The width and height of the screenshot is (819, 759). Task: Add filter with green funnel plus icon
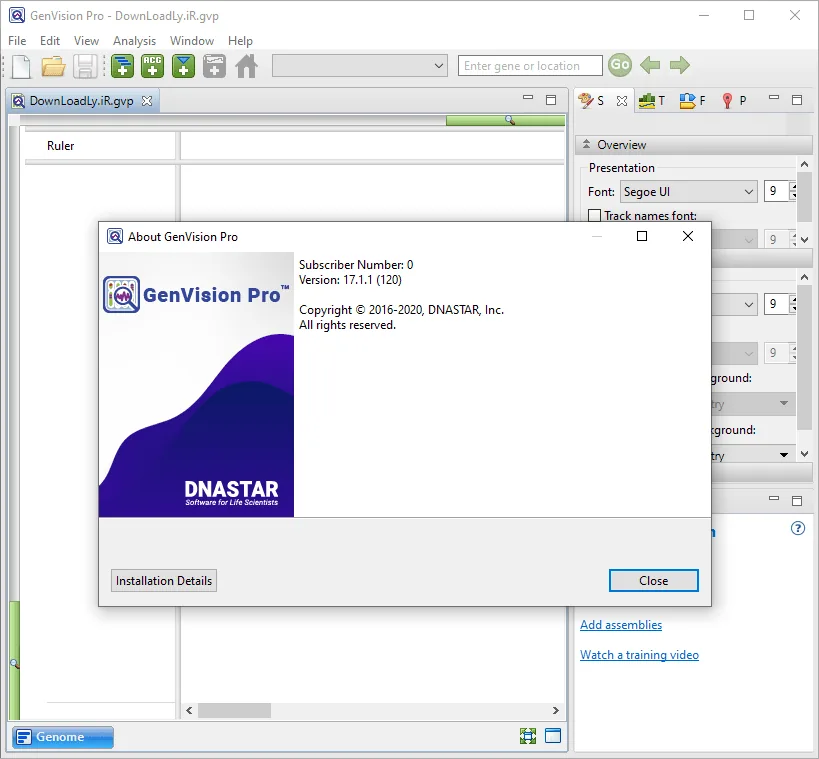183,66
